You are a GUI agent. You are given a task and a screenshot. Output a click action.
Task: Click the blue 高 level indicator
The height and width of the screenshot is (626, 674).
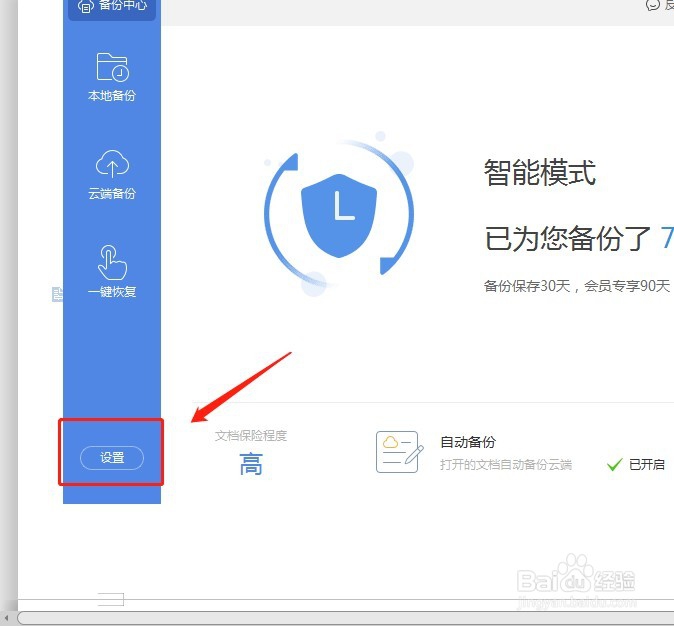click(251, 464)
